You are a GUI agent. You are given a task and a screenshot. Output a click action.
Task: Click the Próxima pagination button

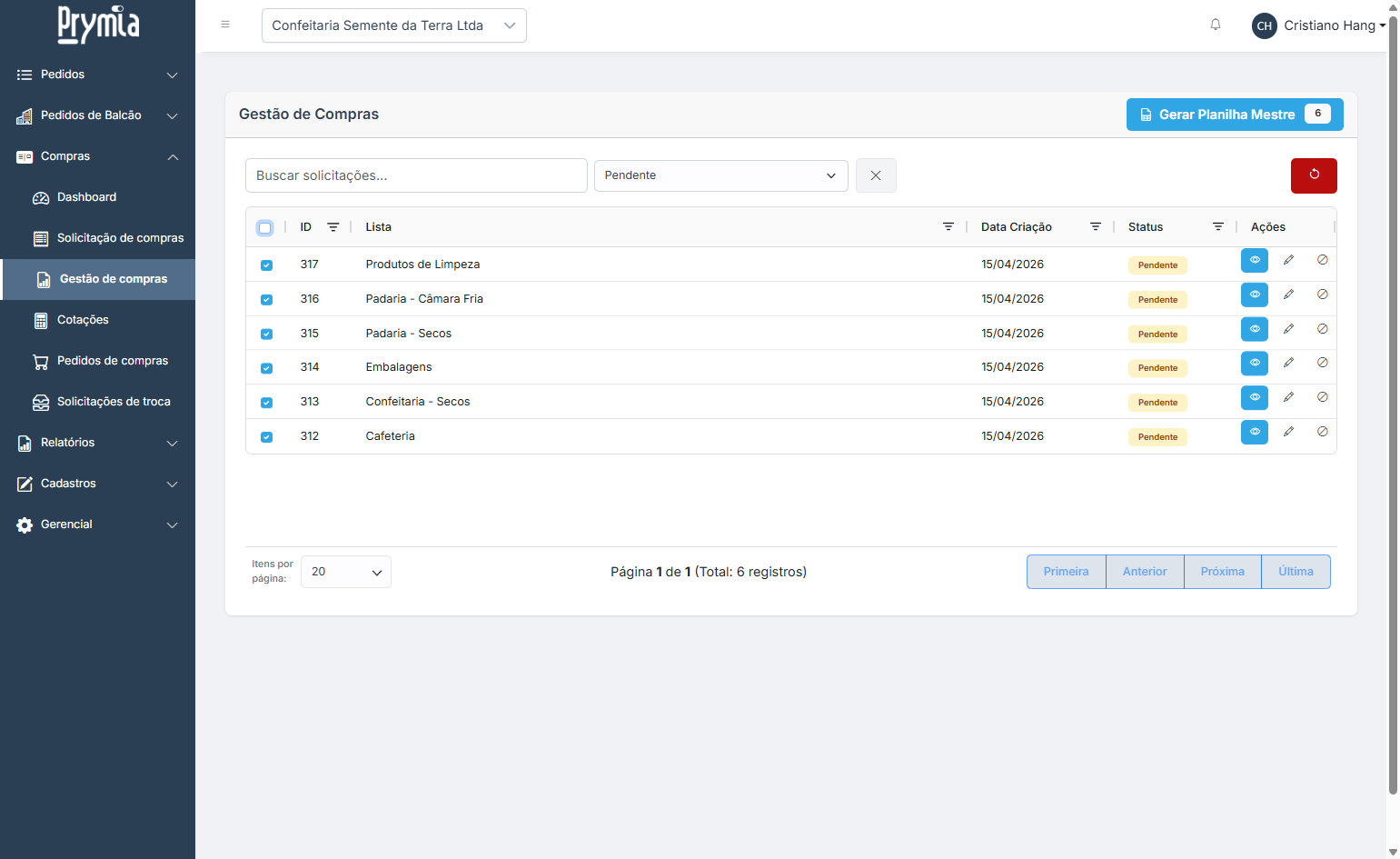[1222, 572]
